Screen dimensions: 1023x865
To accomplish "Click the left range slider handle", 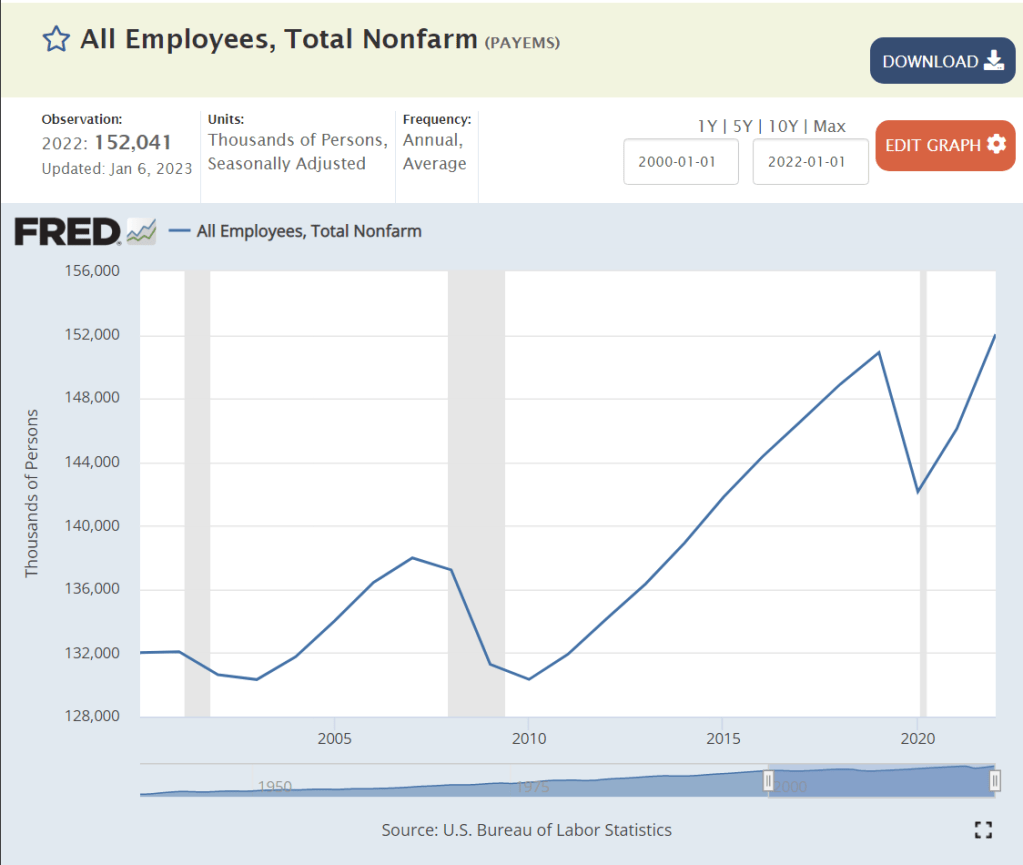I will click(769, 781).
